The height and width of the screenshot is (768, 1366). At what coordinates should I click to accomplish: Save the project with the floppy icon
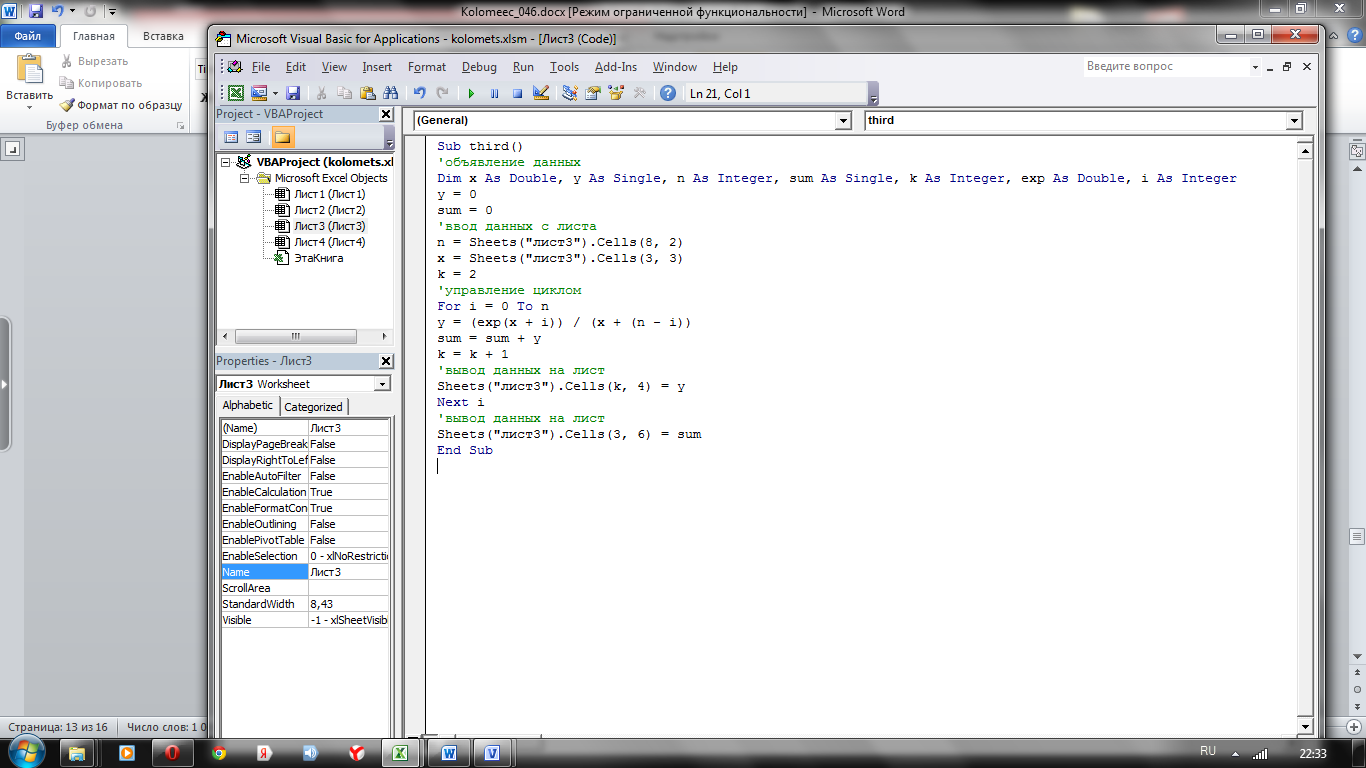click(x=293, y=93)
